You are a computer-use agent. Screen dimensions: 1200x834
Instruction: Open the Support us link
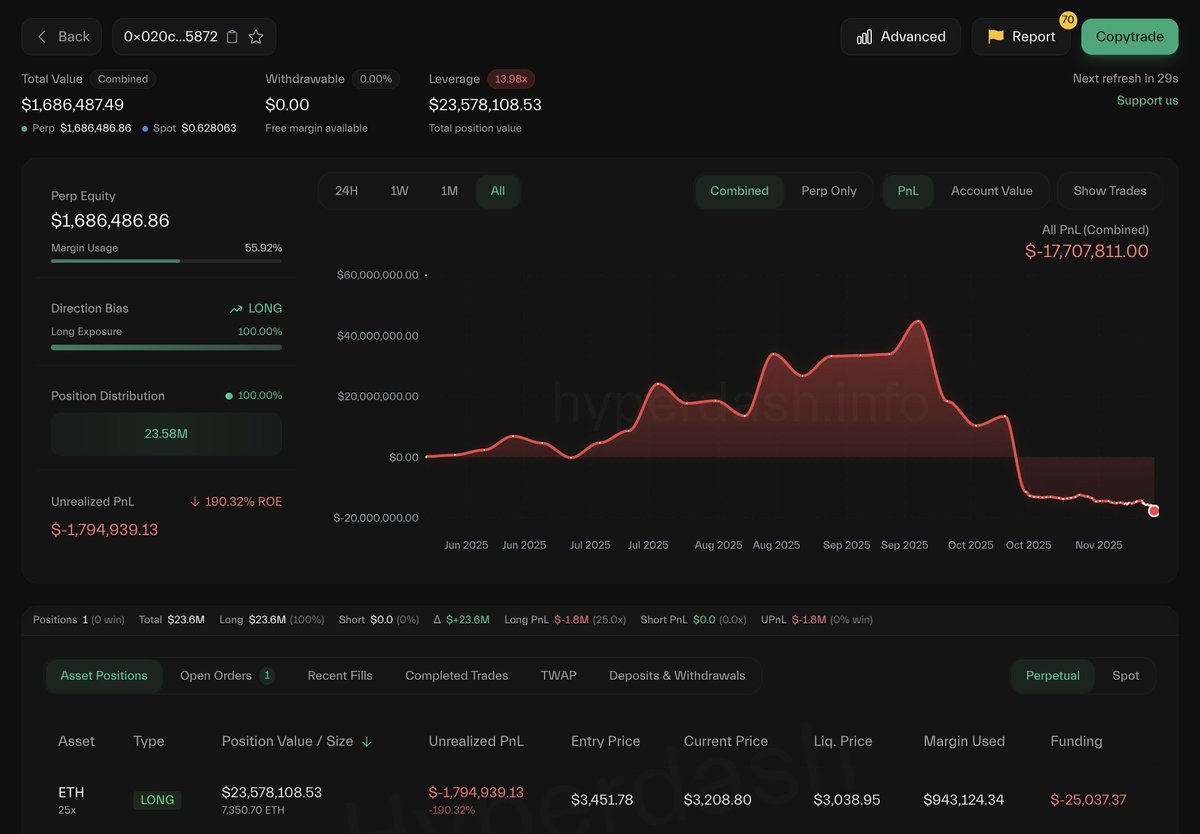pos(1147,100)
